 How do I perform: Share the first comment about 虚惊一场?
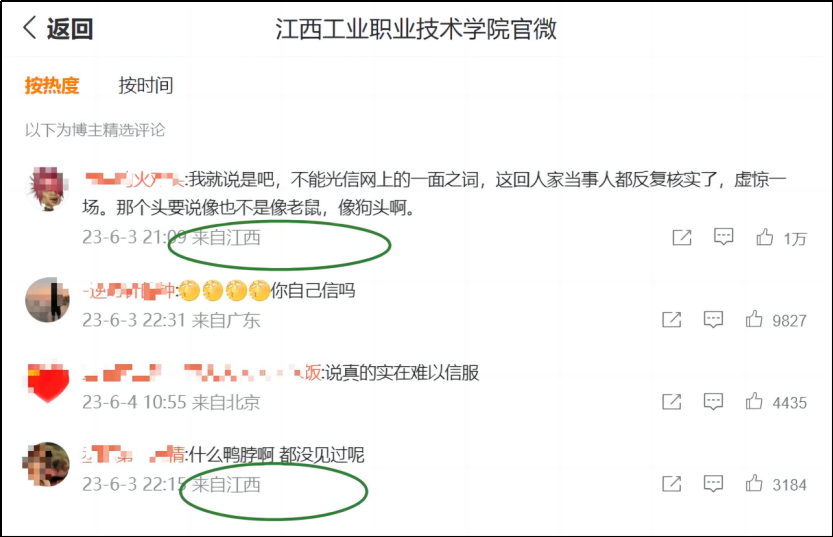[682, 237]
